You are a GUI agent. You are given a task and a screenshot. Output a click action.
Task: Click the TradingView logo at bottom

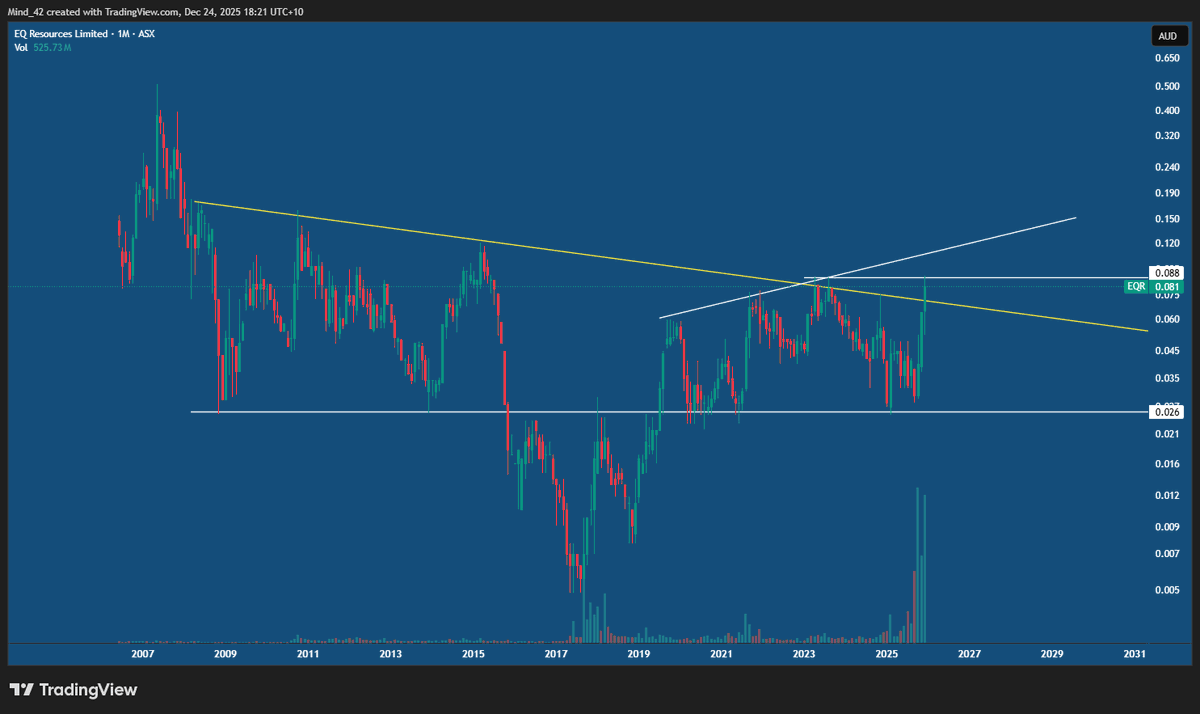pyautogui.click(x=73, y=690)
